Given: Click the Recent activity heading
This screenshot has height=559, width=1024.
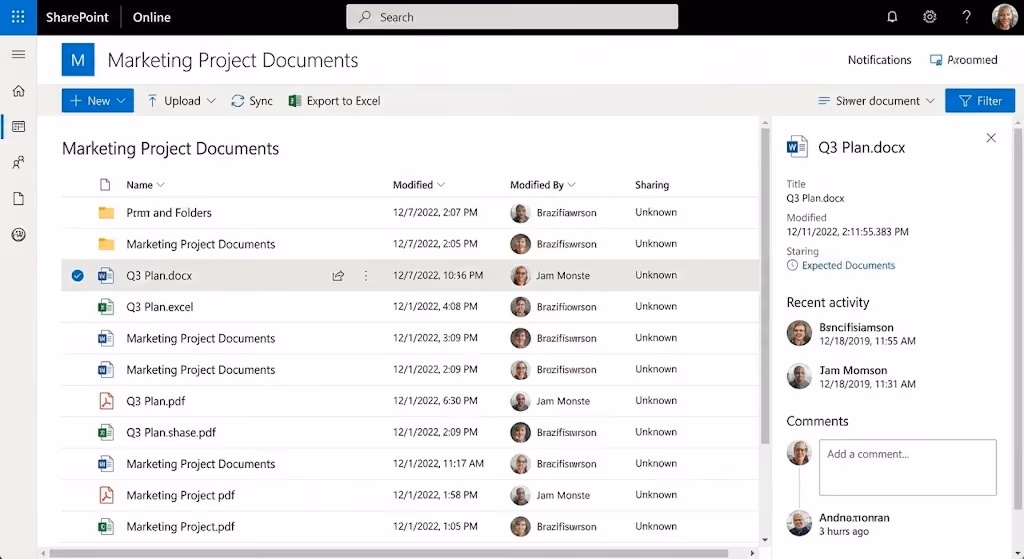Looking at the screenshot, I should [x=827, y=302].
